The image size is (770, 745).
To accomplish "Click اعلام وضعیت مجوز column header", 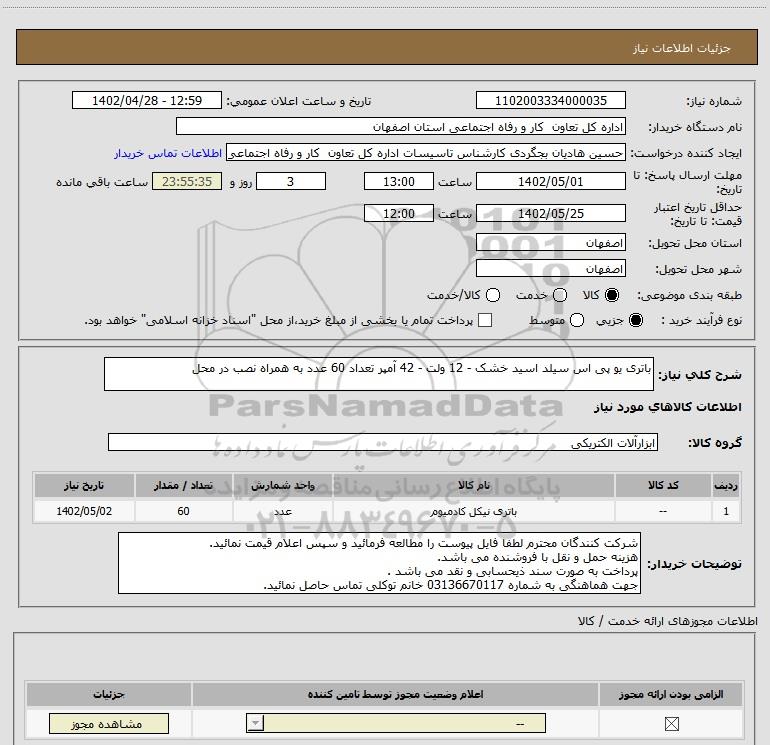I will [x=395, y=694].
